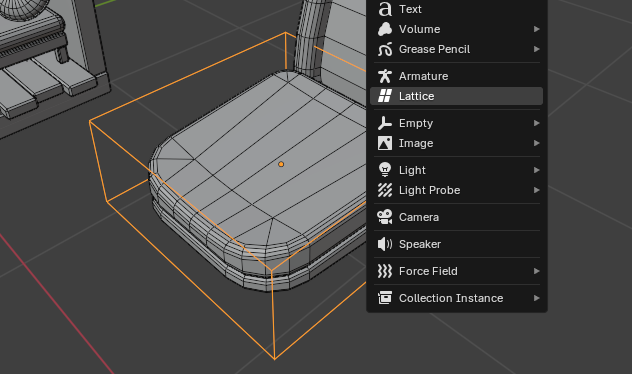This screenshot has width=632, height=374.
Task: Expand the Collection Instance submenu arrow
Action: click(x=536, y=298)
